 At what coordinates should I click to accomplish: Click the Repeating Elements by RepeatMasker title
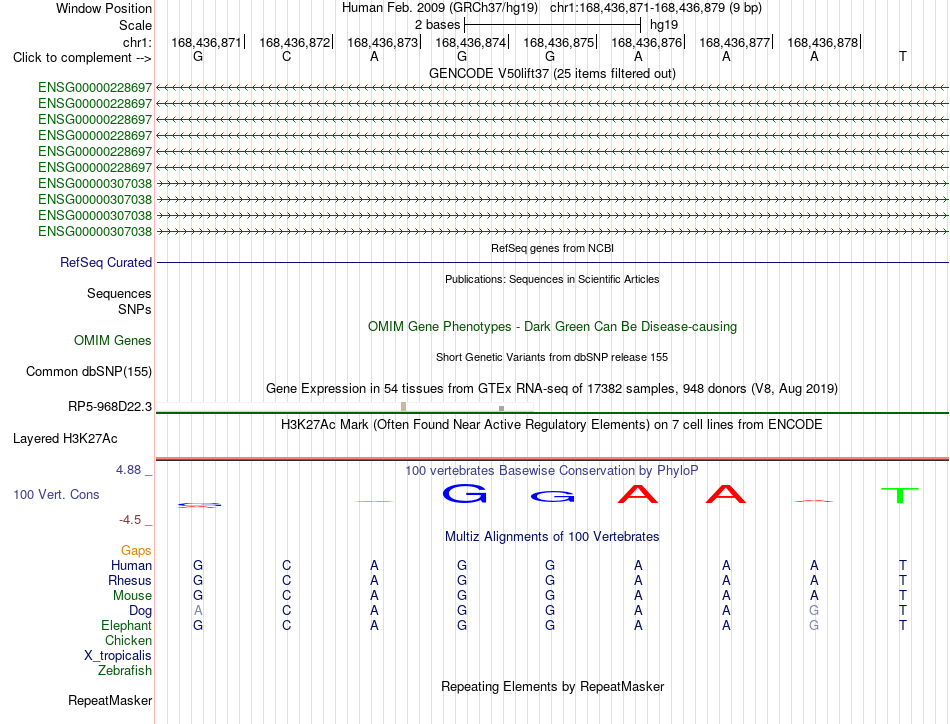[x=552, y=686]
